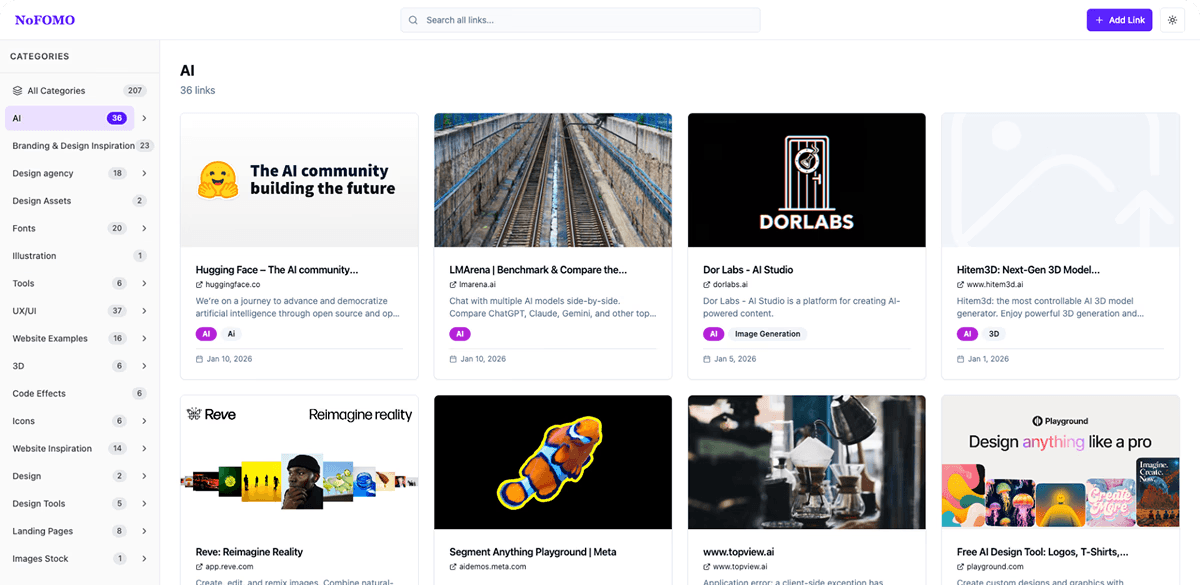
Task: Open the LMArena railway thumbnail
Action: pyautogui.click(x=553, y=180)
